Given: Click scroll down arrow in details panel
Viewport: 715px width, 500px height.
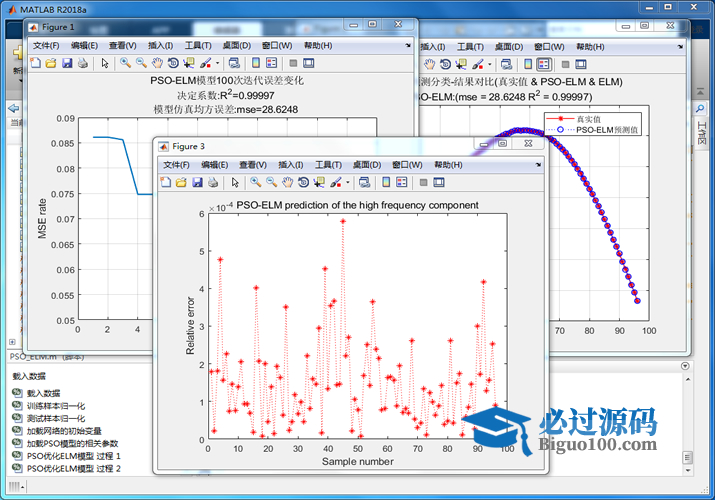Looking at the screenshot, I should pyautogui.click(x=688, y=470).
